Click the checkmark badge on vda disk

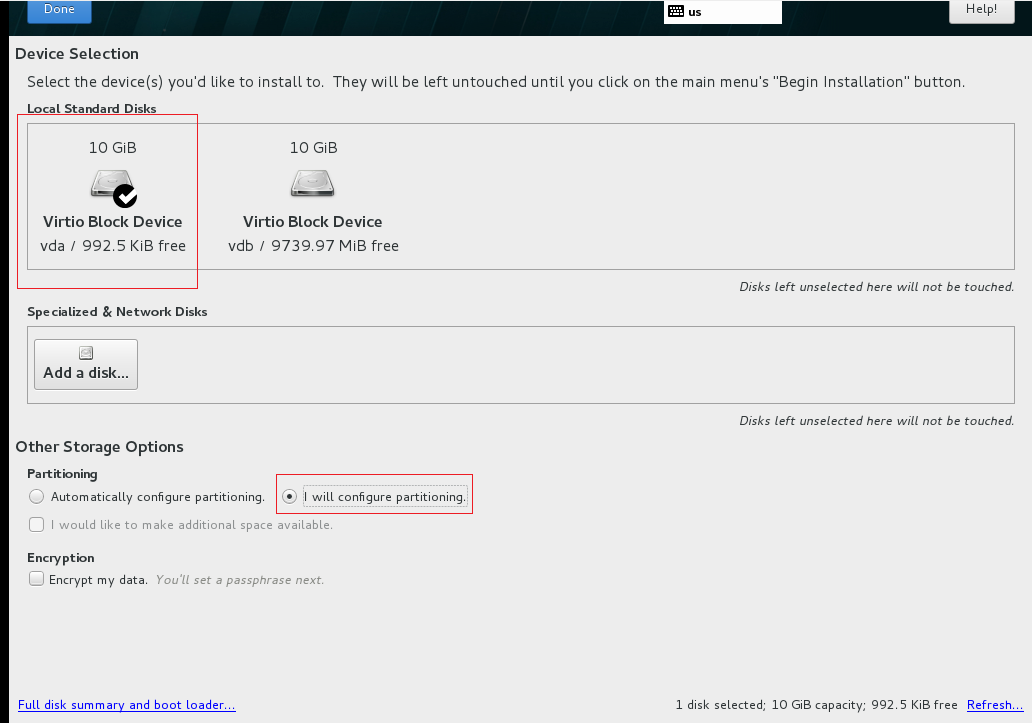click(125, 195)
